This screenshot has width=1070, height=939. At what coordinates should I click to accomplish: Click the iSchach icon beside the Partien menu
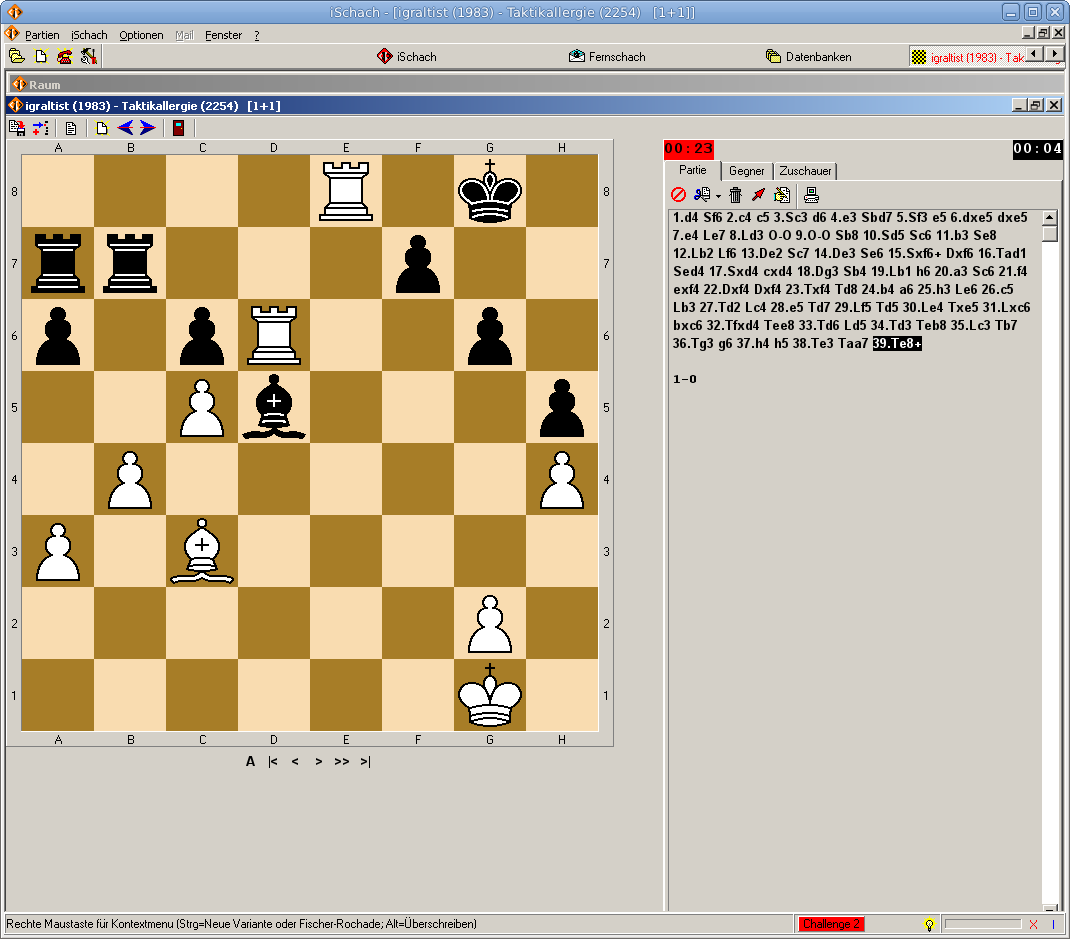pyautogui.click(x=12, y=34)
